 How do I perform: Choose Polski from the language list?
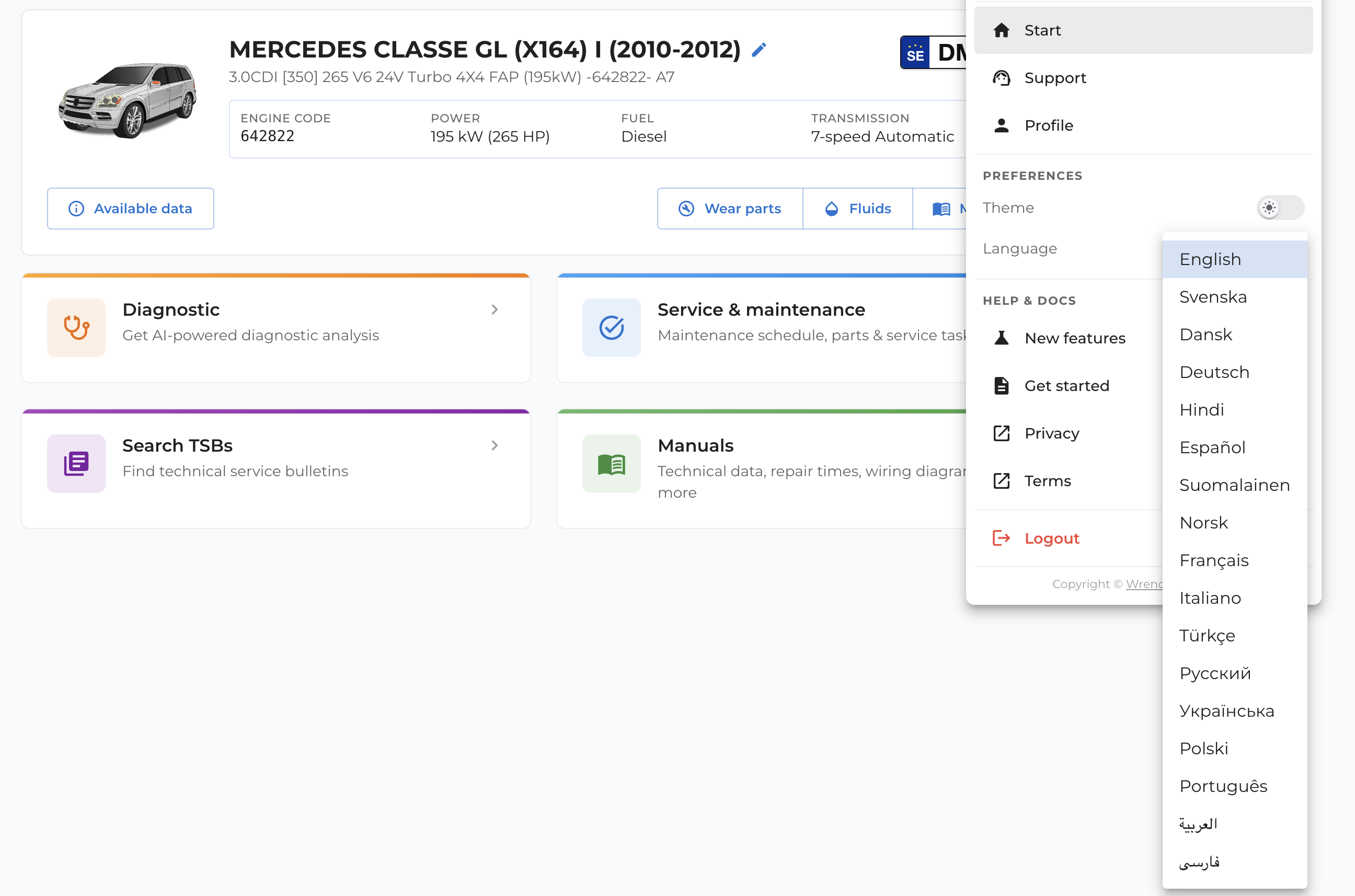click(1234, 749)
